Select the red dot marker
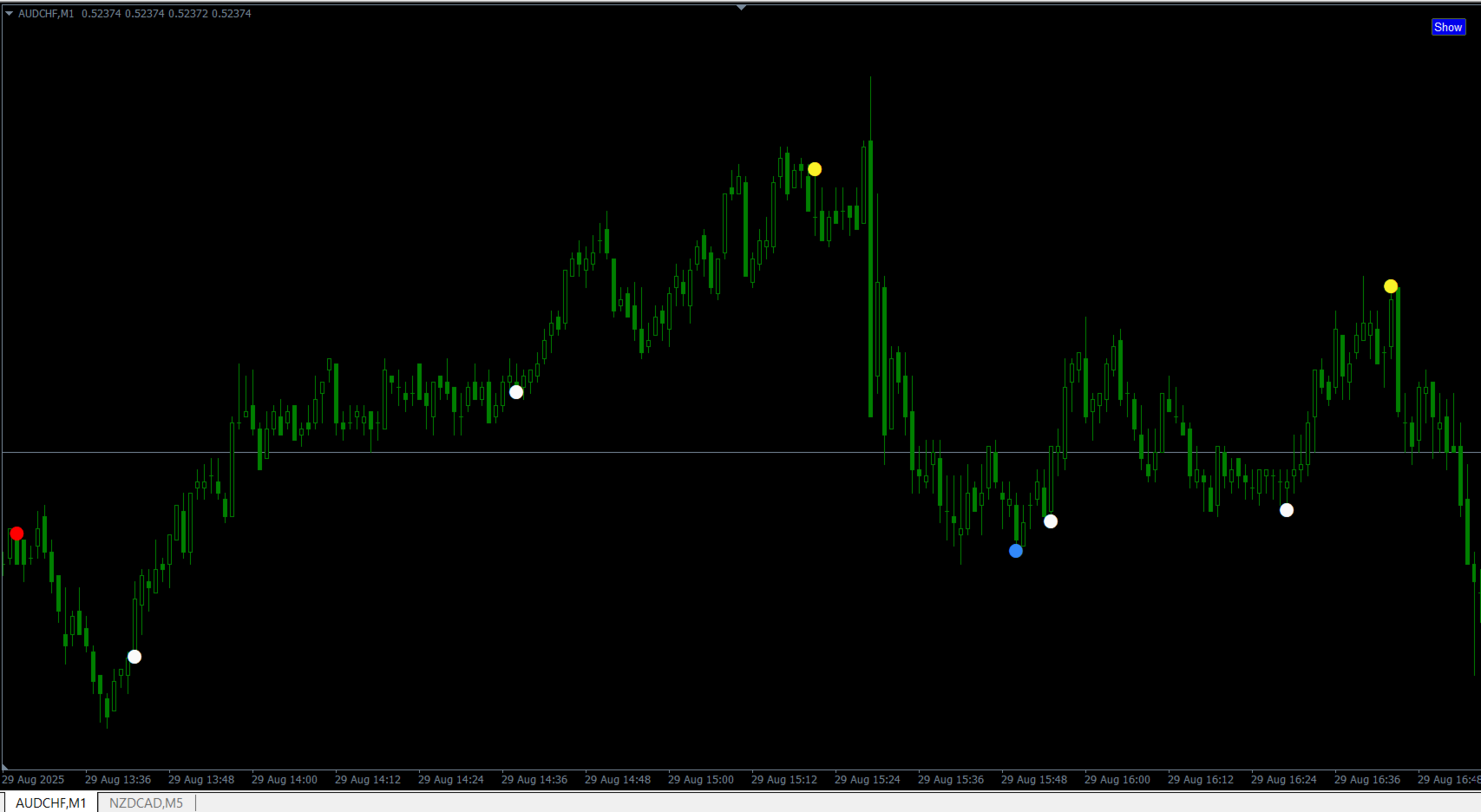Image resolution: width=1481 pixels, height=812 pixels. pyautogui.click(x=16, y=534)
